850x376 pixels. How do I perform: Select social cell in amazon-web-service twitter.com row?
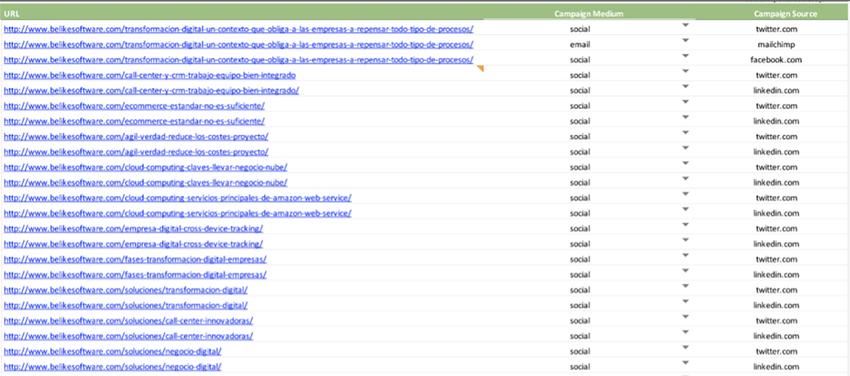580,198
